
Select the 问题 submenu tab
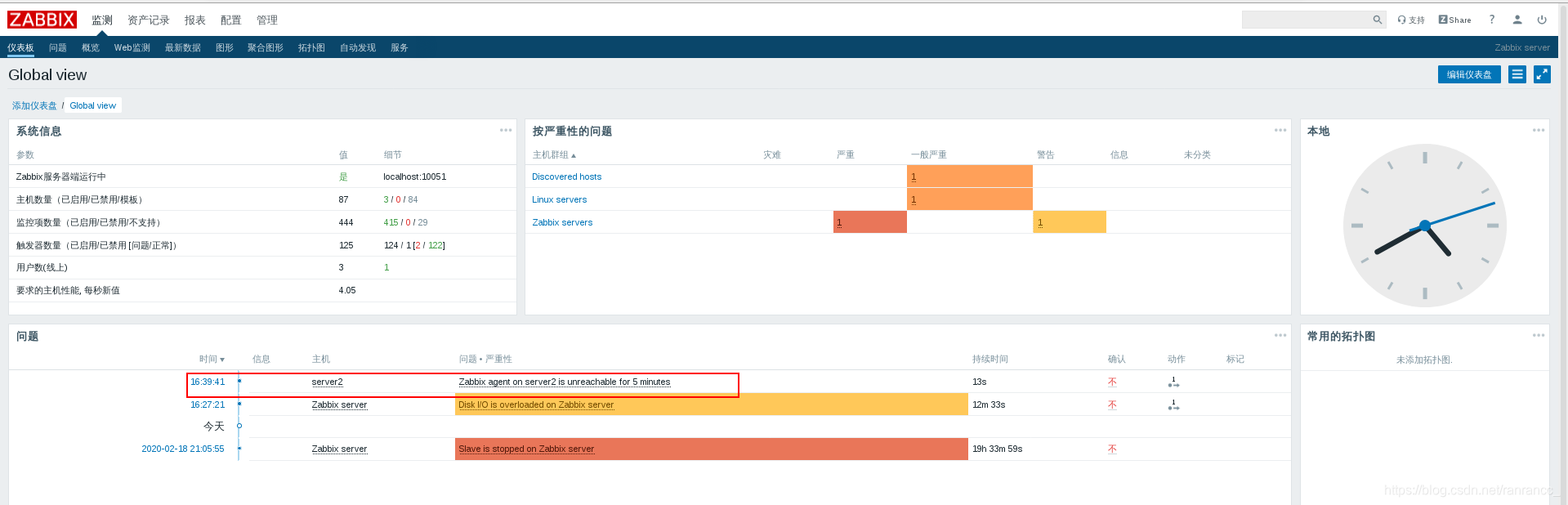coord(58,47)
